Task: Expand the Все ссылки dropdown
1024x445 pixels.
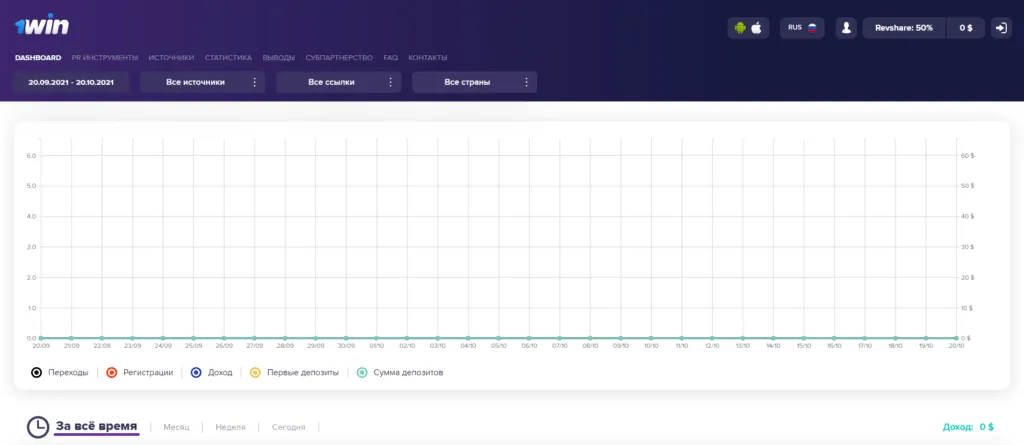Action: click(x=337, y=82)
